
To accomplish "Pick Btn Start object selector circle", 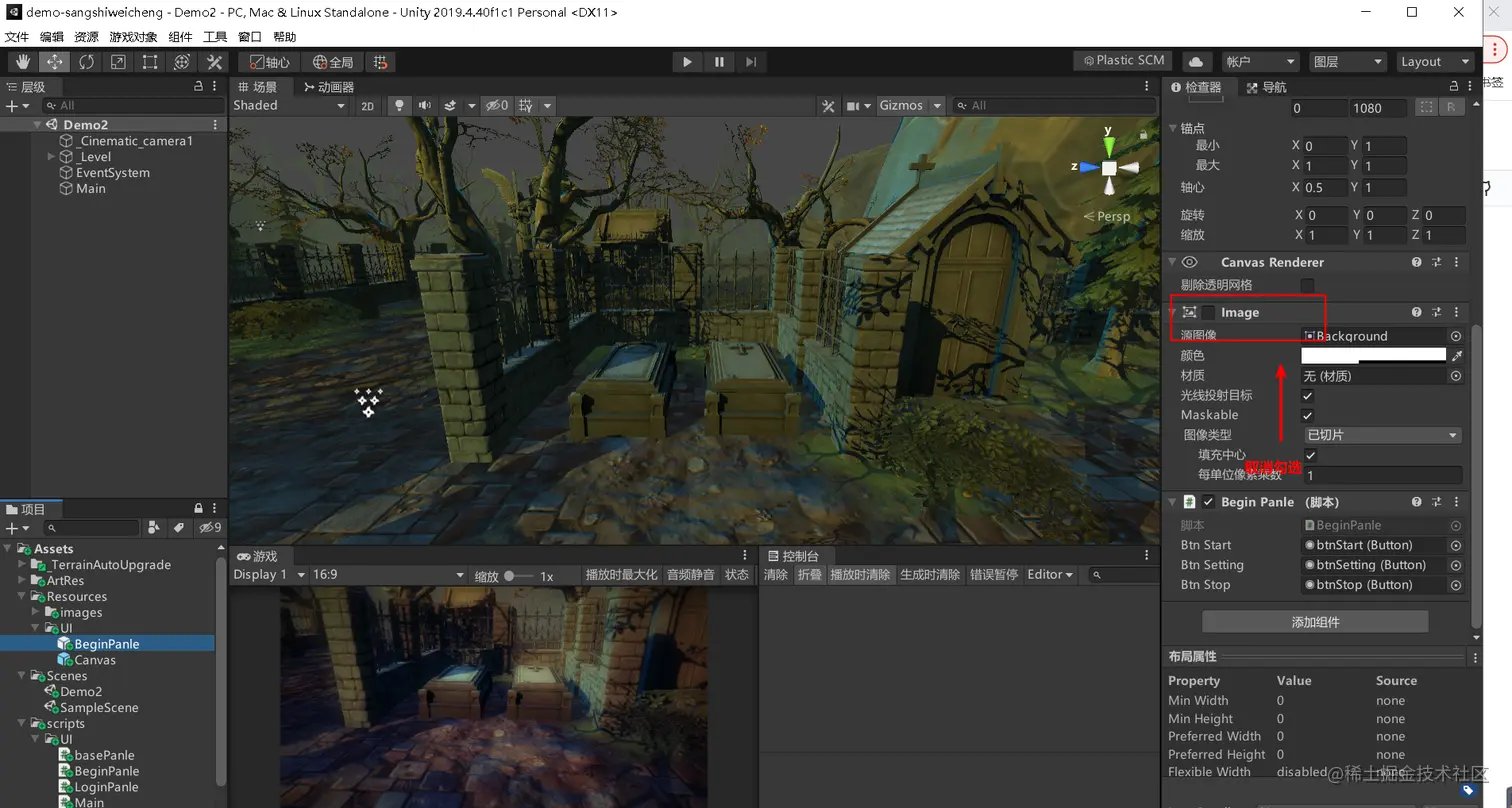I will click(1456, 545).
